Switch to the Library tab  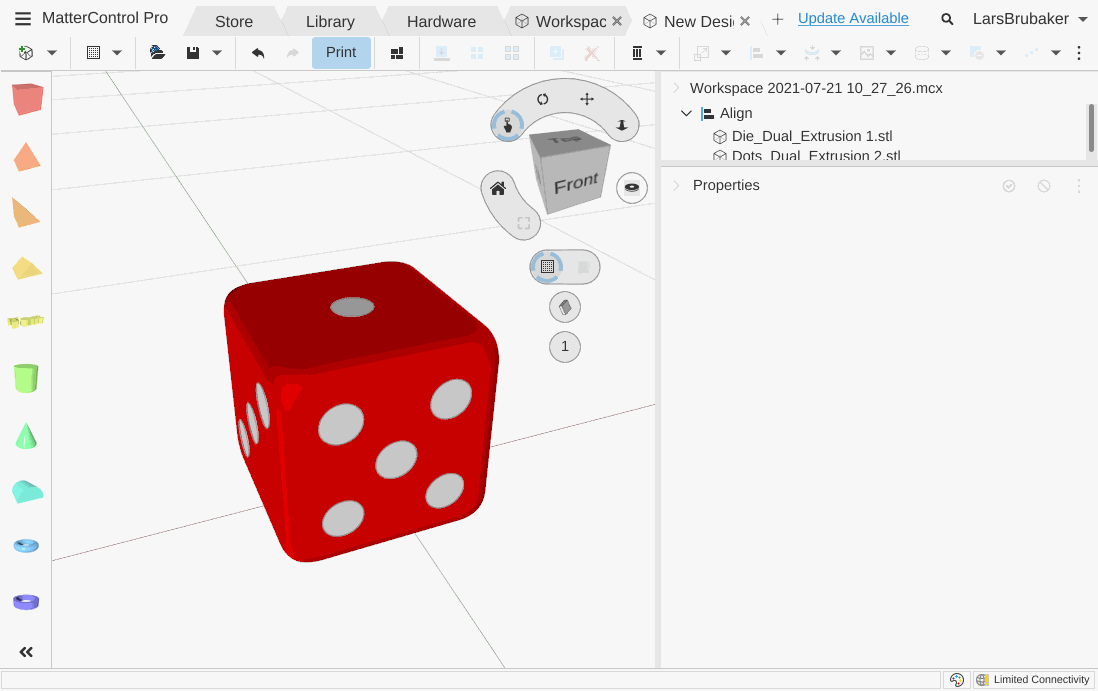(330, 21)
